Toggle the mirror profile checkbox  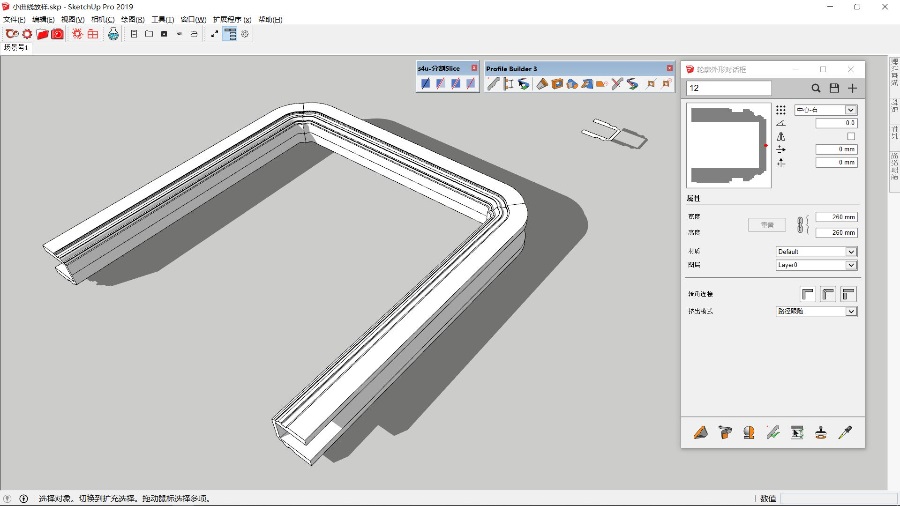[851, 136]
